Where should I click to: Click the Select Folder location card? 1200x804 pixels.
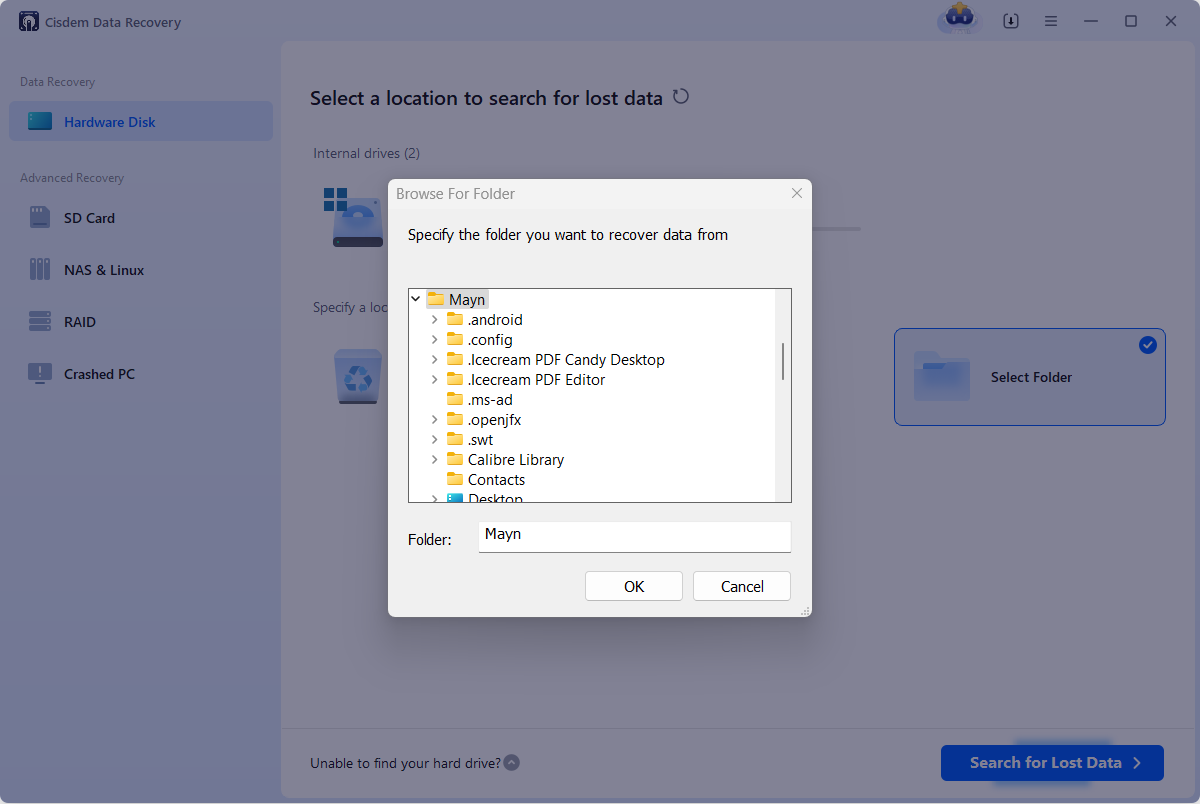pyautogui.click(x=1030, y=377)
